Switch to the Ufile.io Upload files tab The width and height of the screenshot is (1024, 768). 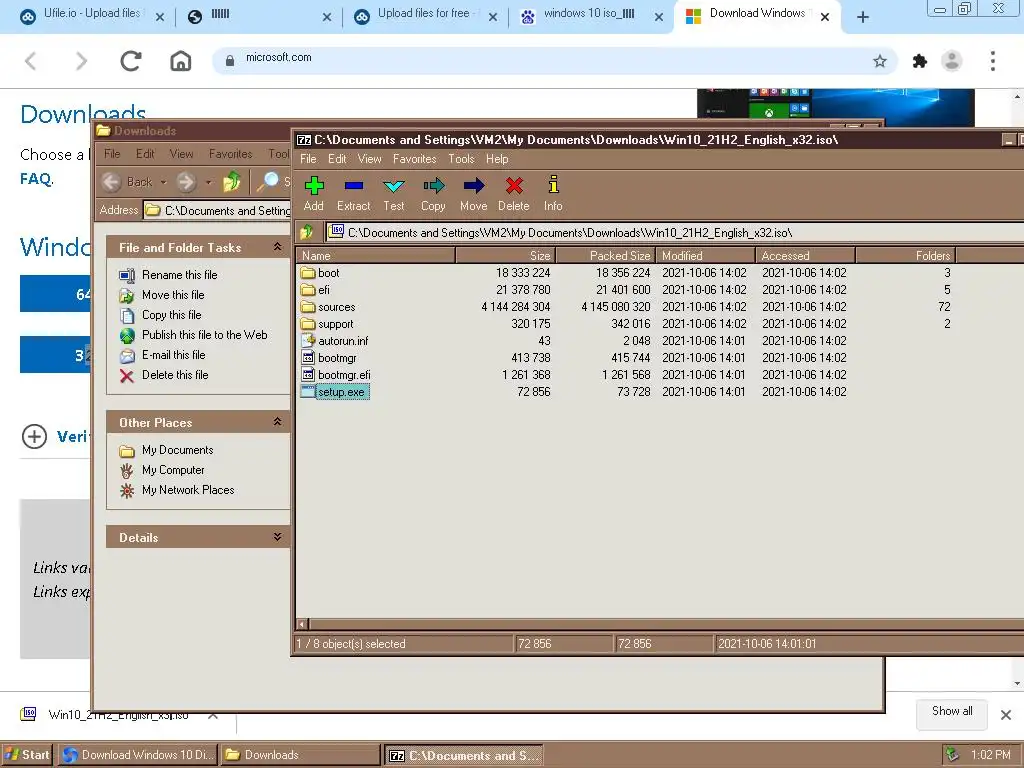[91, 16]
